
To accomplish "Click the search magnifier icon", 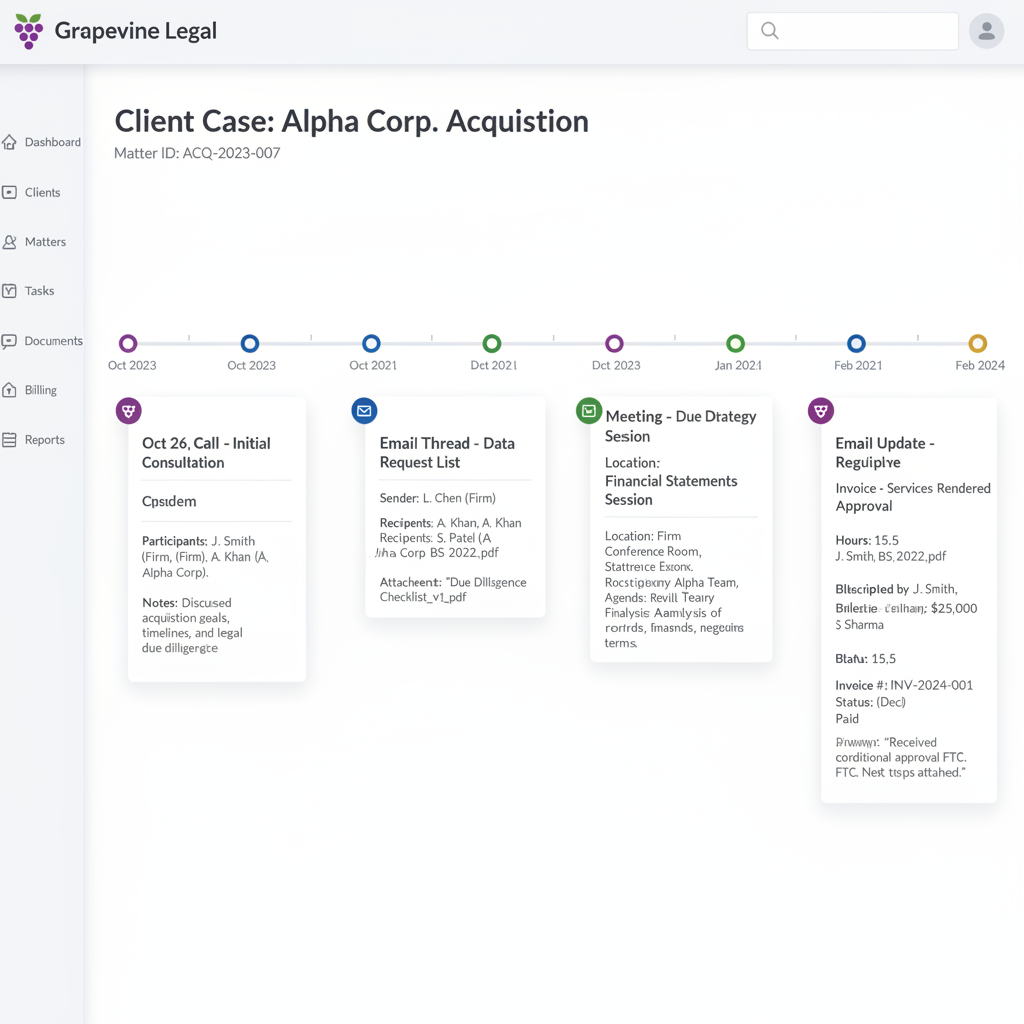I will 769,31.
